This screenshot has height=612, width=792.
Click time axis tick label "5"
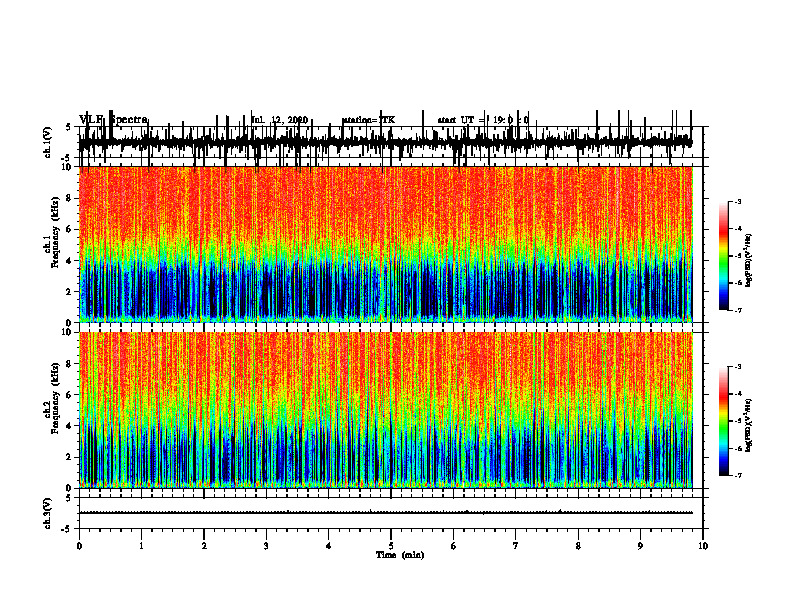391,546
